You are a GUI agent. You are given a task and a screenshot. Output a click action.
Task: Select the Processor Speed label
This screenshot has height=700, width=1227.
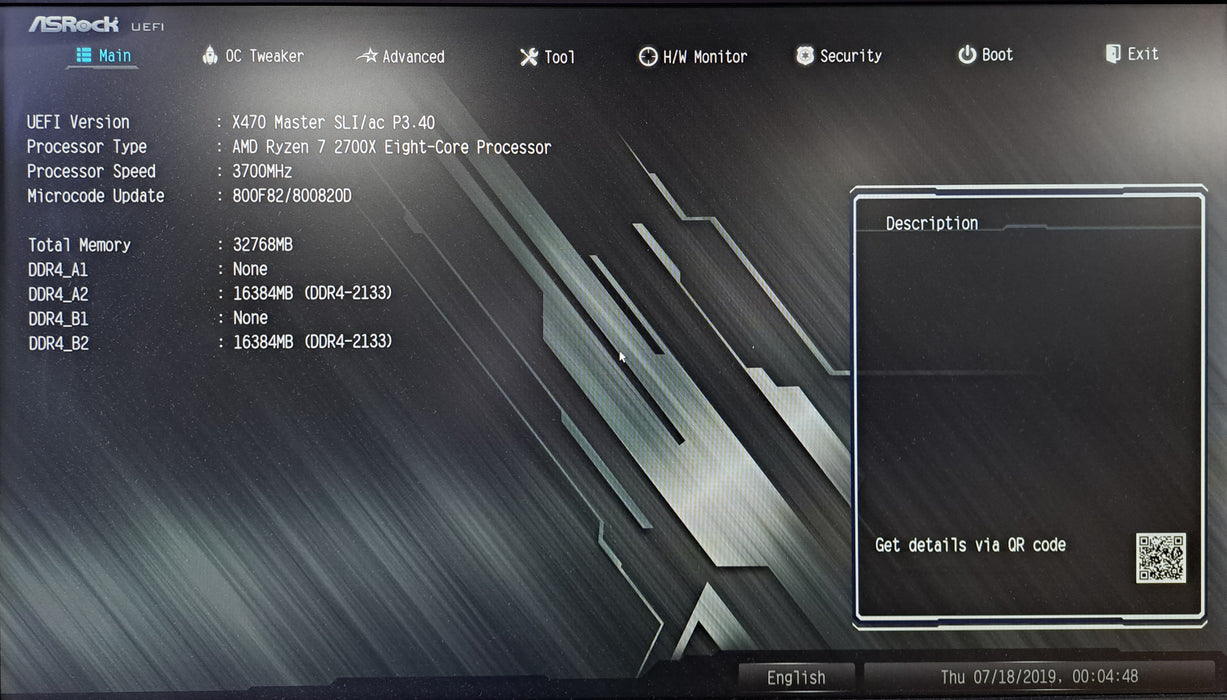point(91,171)
